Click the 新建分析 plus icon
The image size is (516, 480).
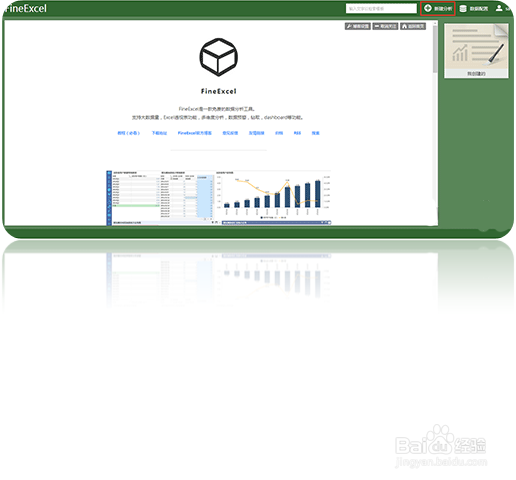point(428,8)
